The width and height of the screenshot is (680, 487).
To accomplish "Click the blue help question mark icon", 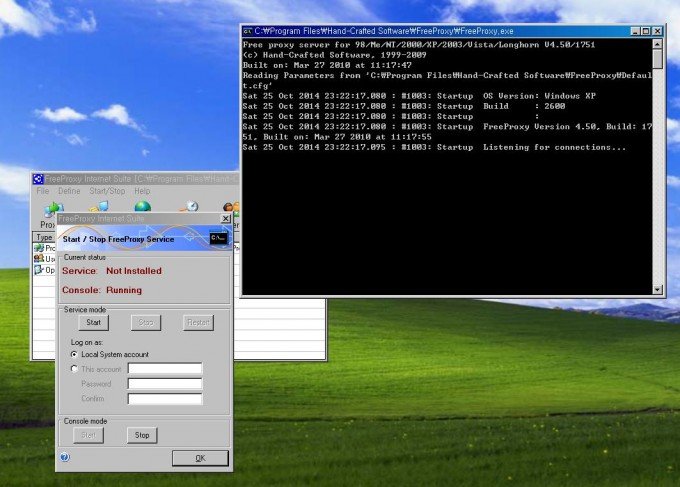I will pos(65,457).
